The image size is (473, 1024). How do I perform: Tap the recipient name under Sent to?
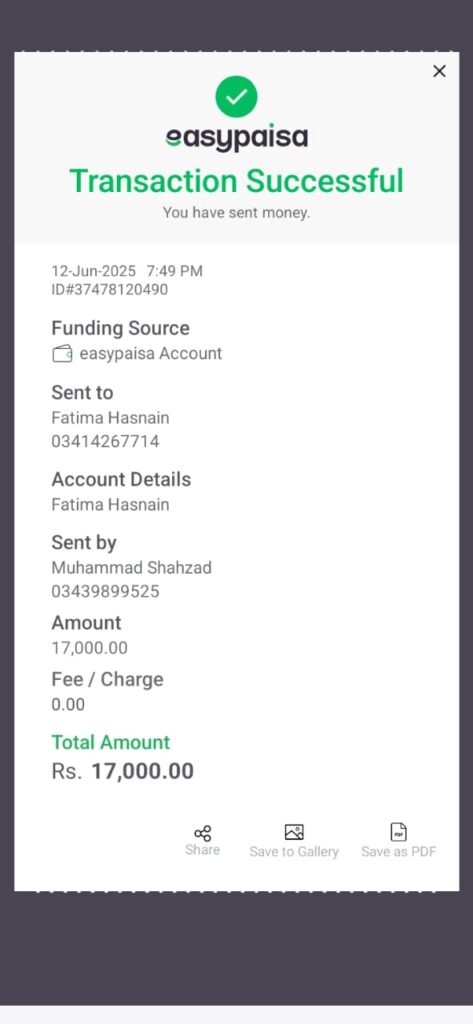click(110, 417)
